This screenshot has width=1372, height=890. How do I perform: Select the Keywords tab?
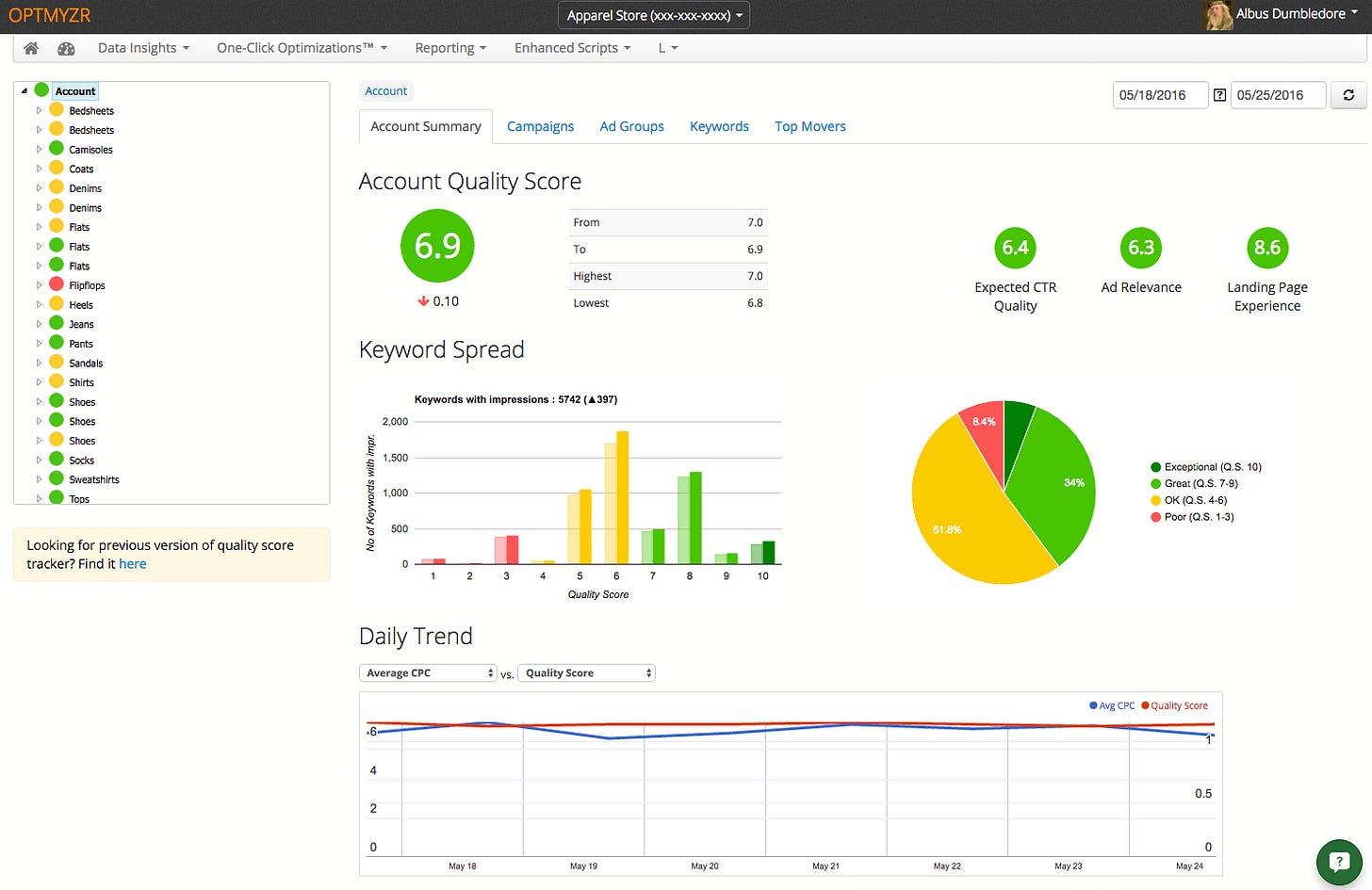[x=719, y=126]
